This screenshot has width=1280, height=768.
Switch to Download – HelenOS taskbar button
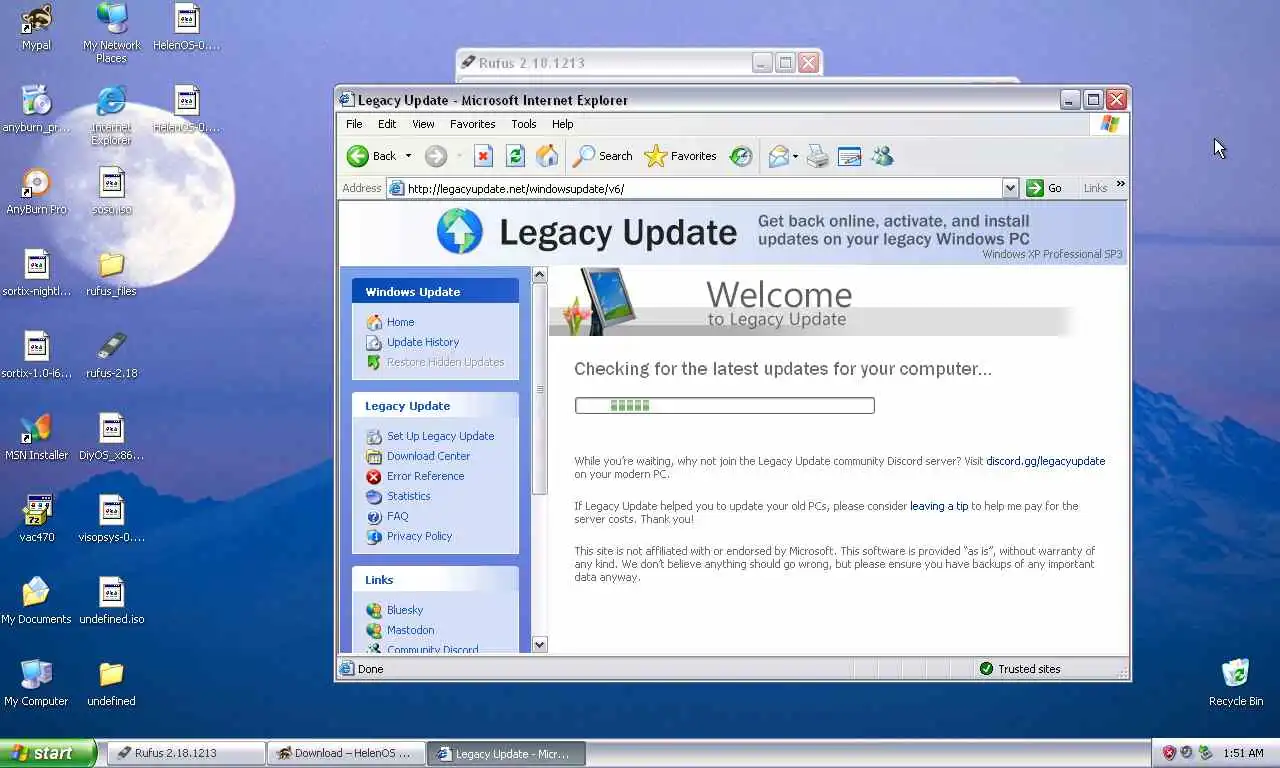coord(346,753)
